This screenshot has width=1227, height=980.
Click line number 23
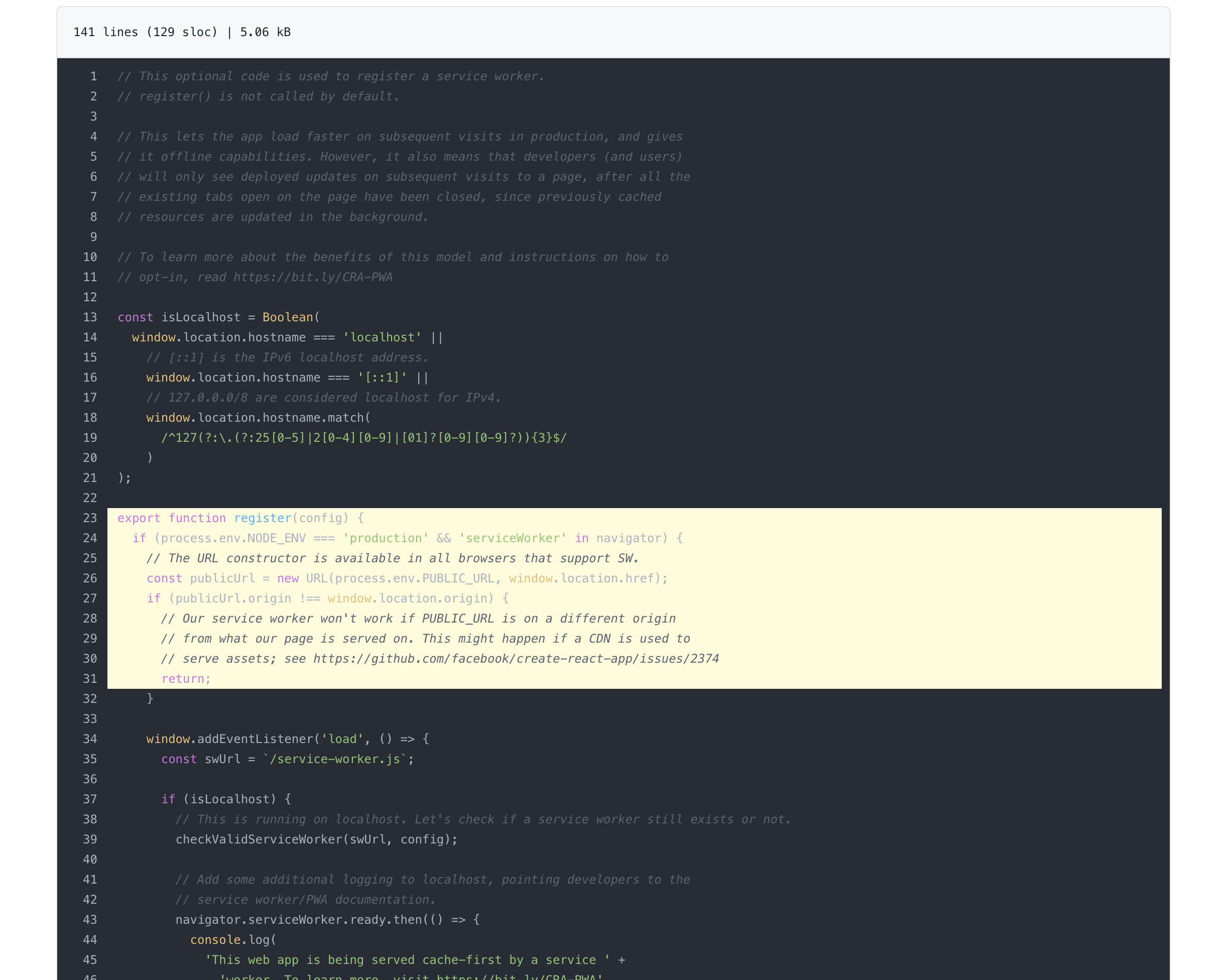click(90, 518)
